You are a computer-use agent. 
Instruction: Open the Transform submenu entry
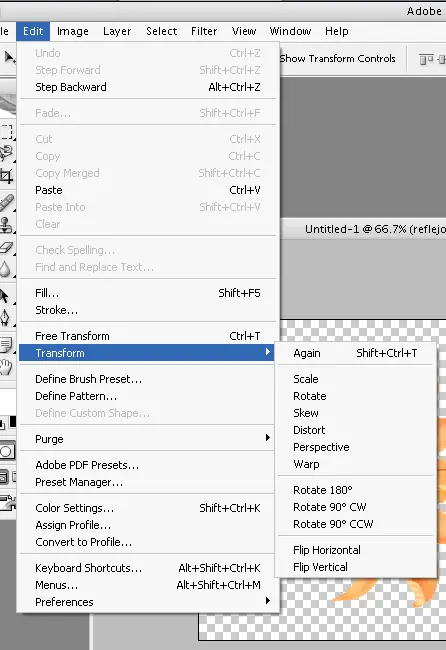(147, 353)
